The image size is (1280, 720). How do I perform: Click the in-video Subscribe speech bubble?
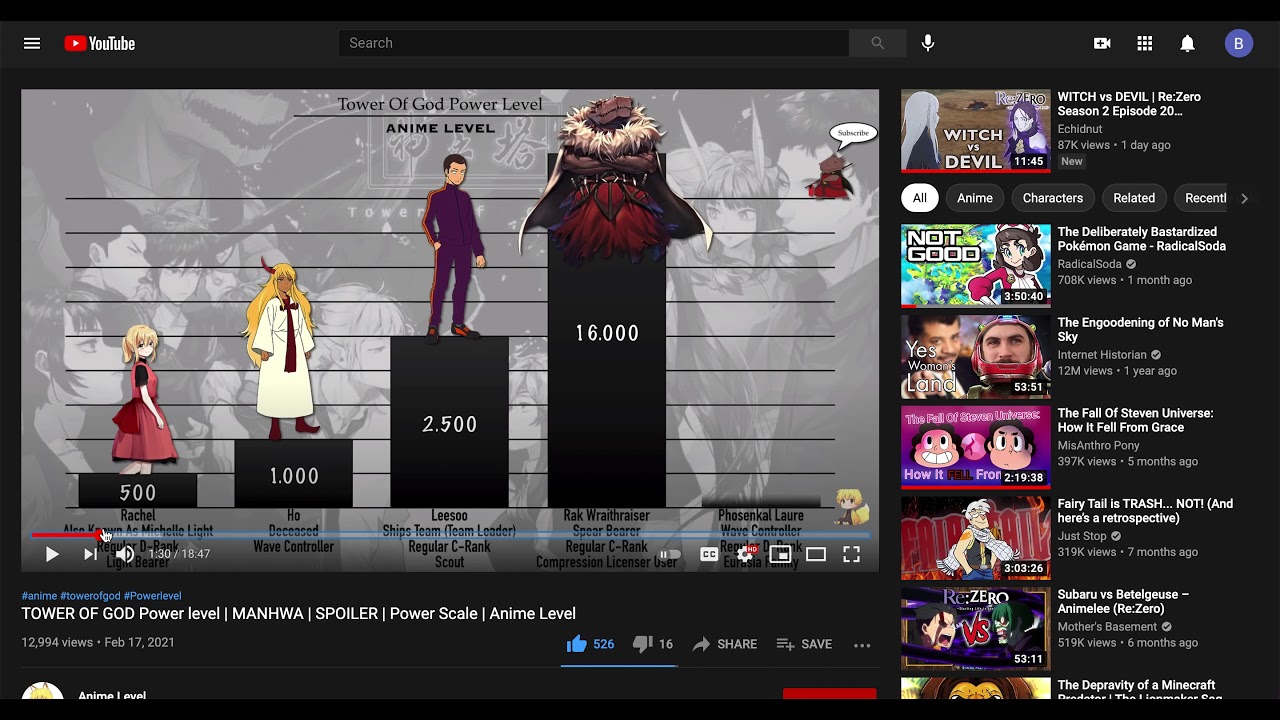click(x=853, y=133)
